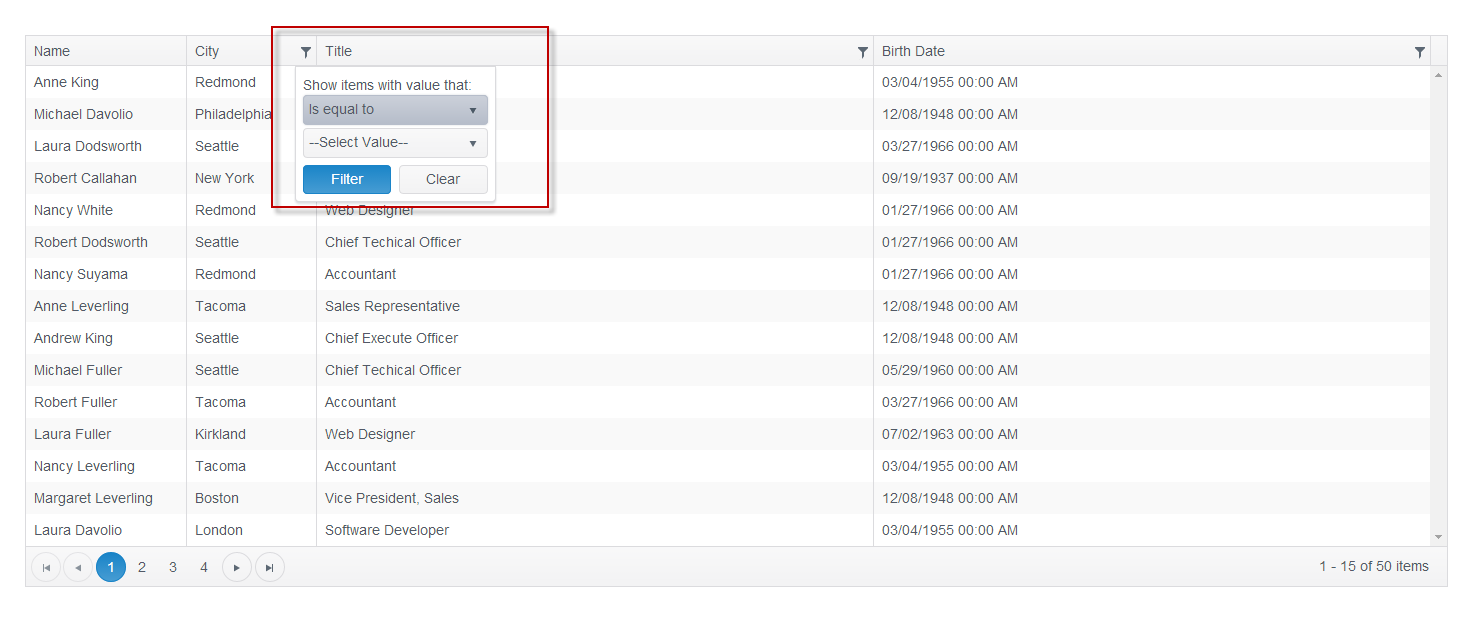Click the City column filter icon

306,52
